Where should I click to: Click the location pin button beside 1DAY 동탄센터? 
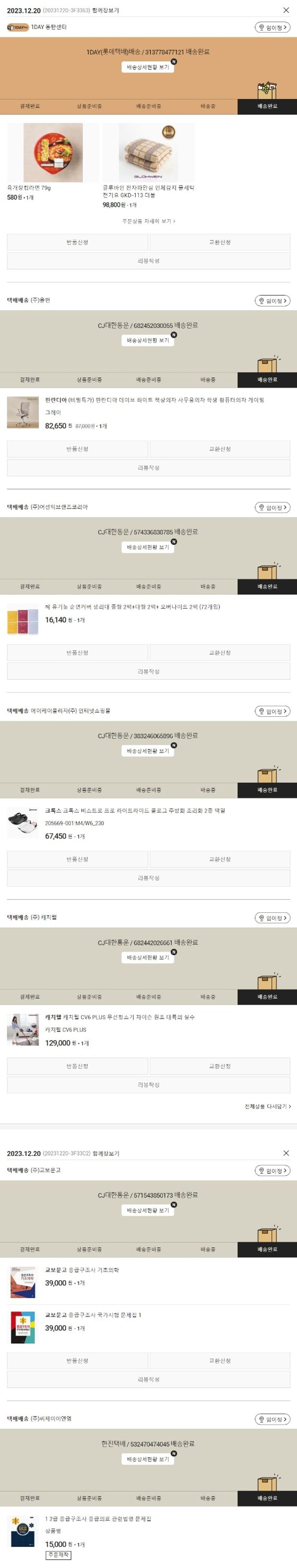tap(272, 27)
